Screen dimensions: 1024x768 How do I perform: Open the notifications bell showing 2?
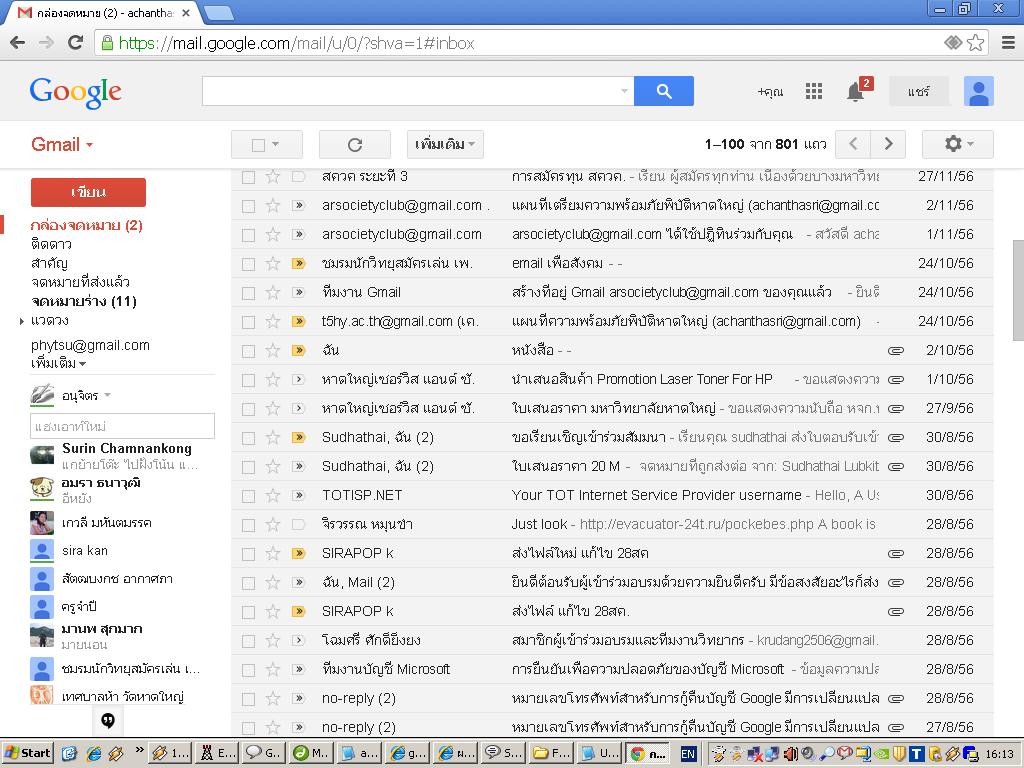(856, 91)
